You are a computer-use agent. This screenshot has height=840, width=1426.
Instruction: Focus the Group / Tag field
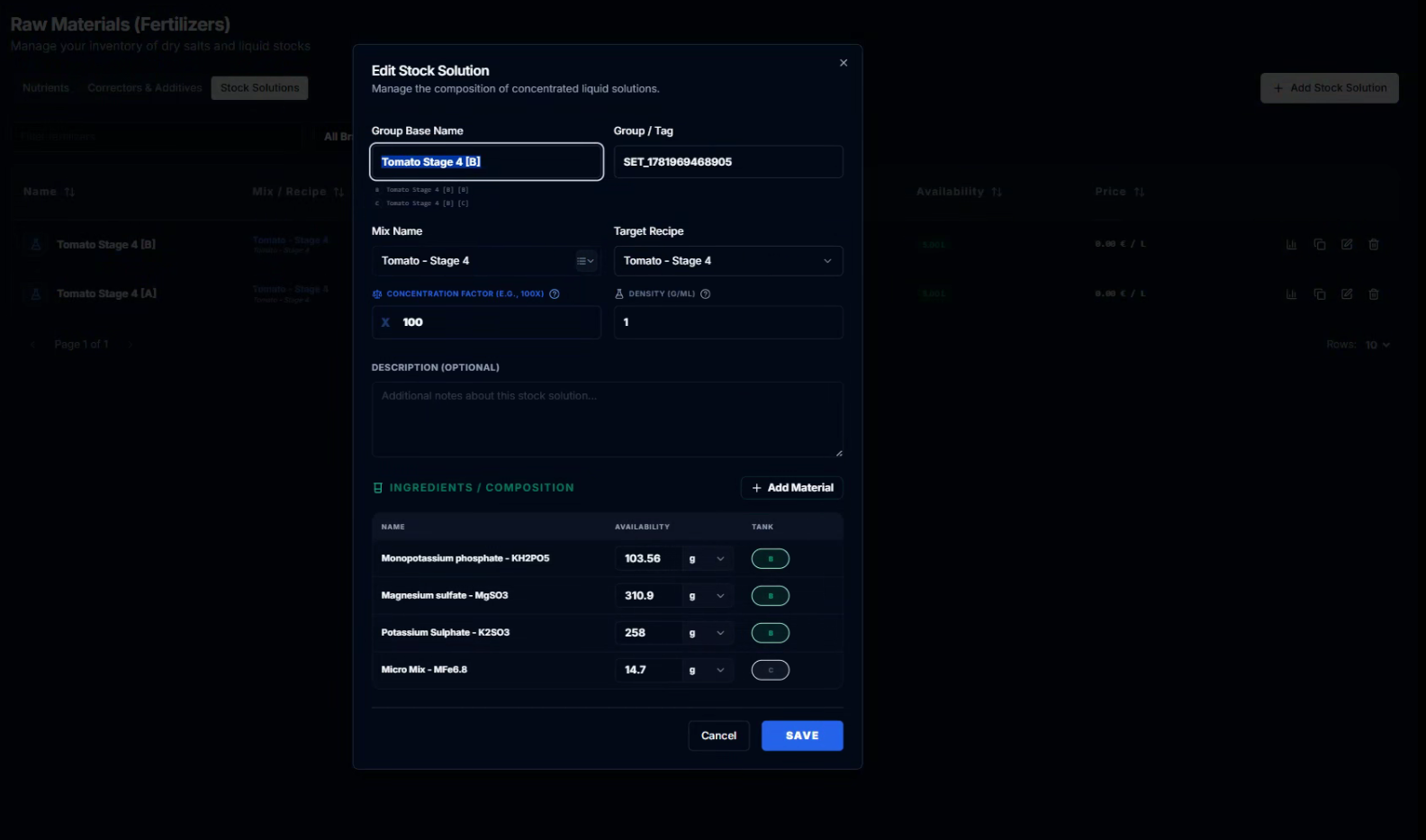coord(728,162)
